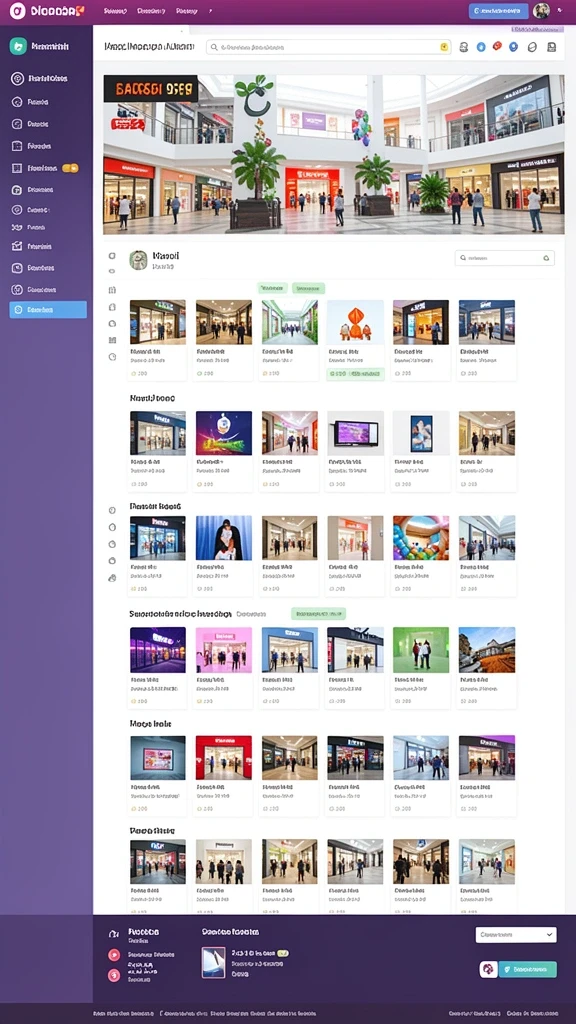Select the first green filter chip above thumbnails
576x1024 pixels.
[272, 288]
